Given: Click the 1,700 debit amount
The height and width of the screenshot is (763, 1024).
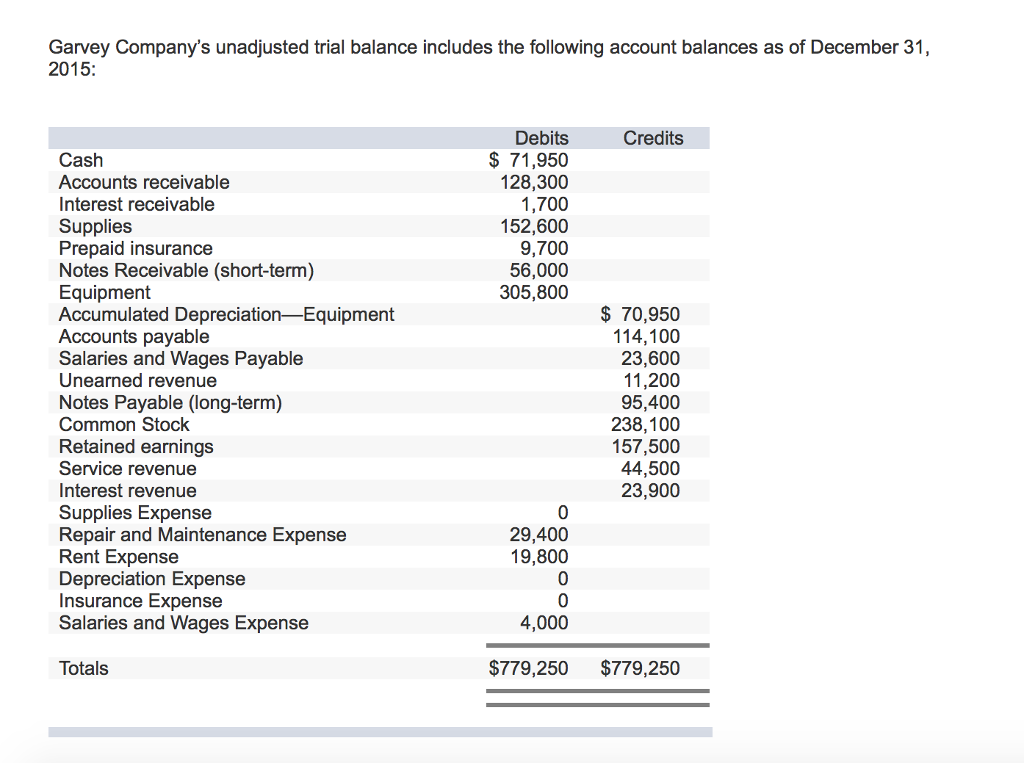Looking at the screenshot, I should pos(544,204).
